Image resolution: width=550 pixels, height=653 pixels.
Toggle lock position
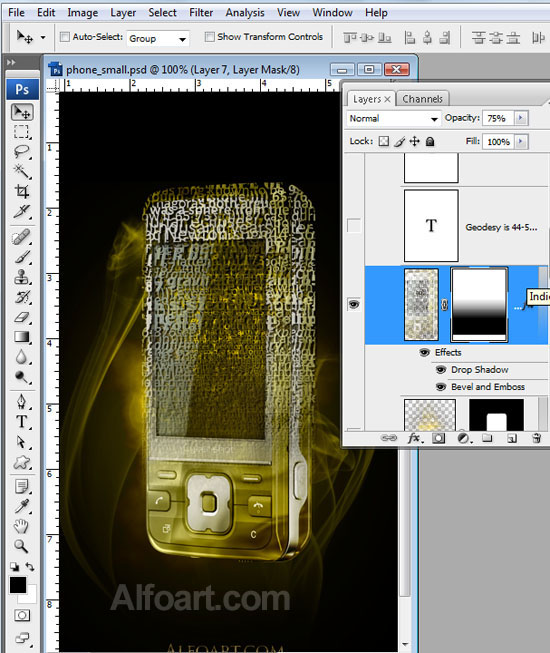click(x=415, y=141)
